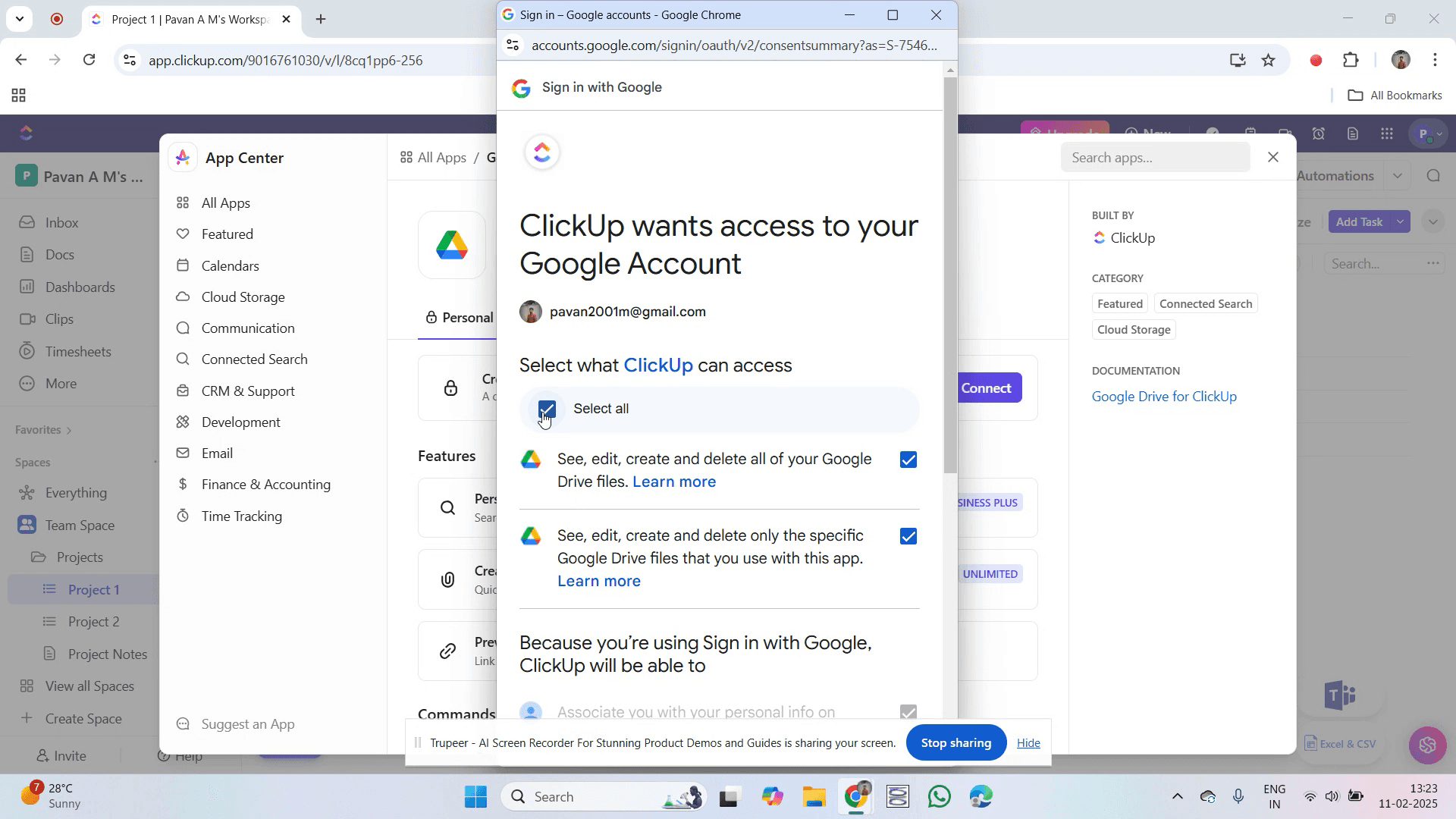Click the Google Drive app logo
The height and width of the screenshot is (819, 1456).
pos(452,246)
